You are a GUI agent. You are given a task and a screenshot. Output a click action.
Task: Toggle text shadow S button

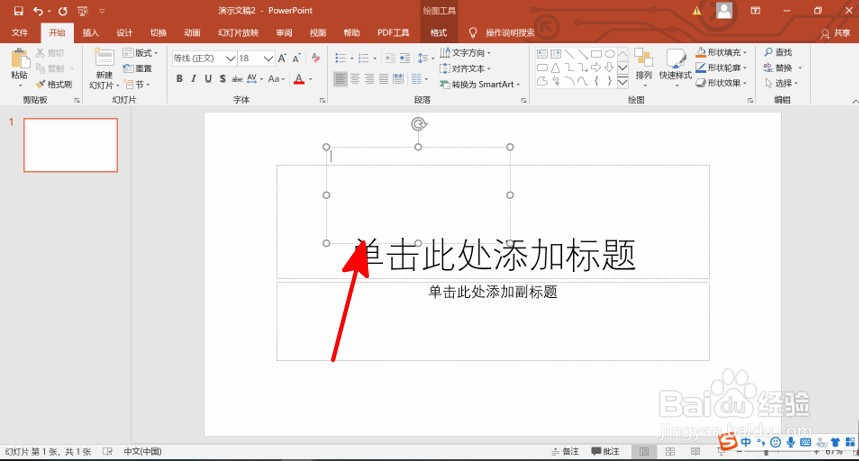coord(222,79)
